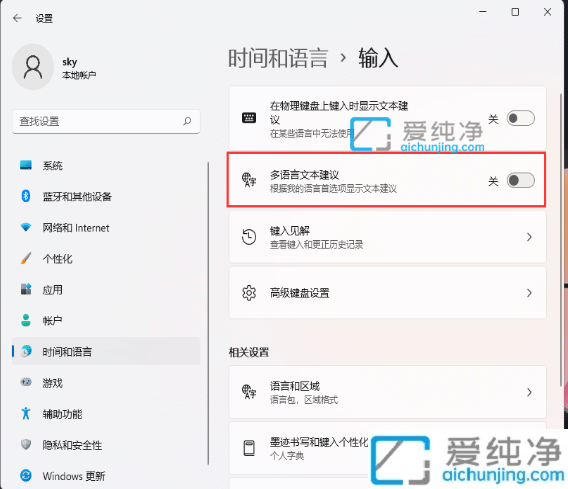Viewport: 568px width, 489px height.
Task: Select 隐私和安全性 in the sidebar
Action: 106,444
